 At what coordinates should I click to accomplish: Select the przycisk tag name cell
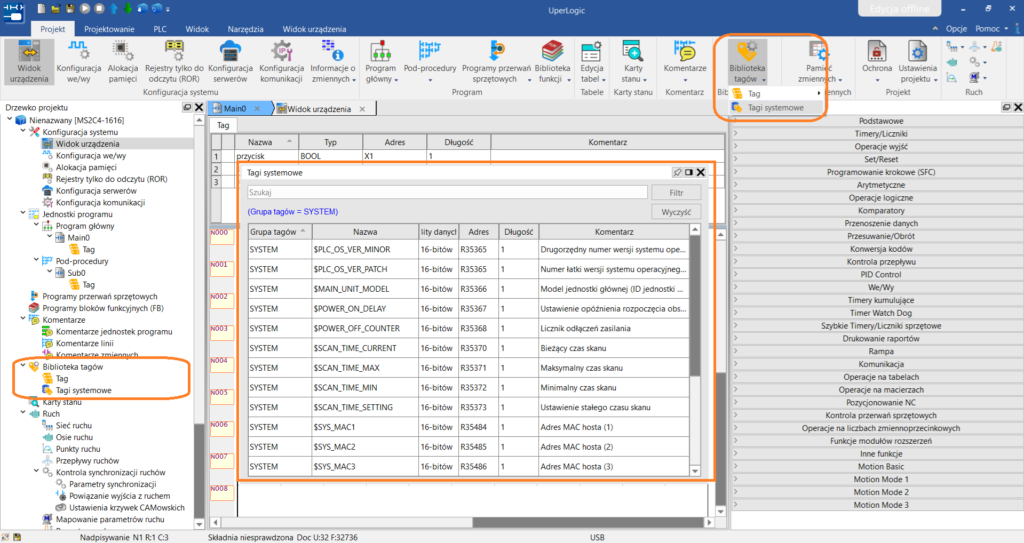click(x=266, y=156)
